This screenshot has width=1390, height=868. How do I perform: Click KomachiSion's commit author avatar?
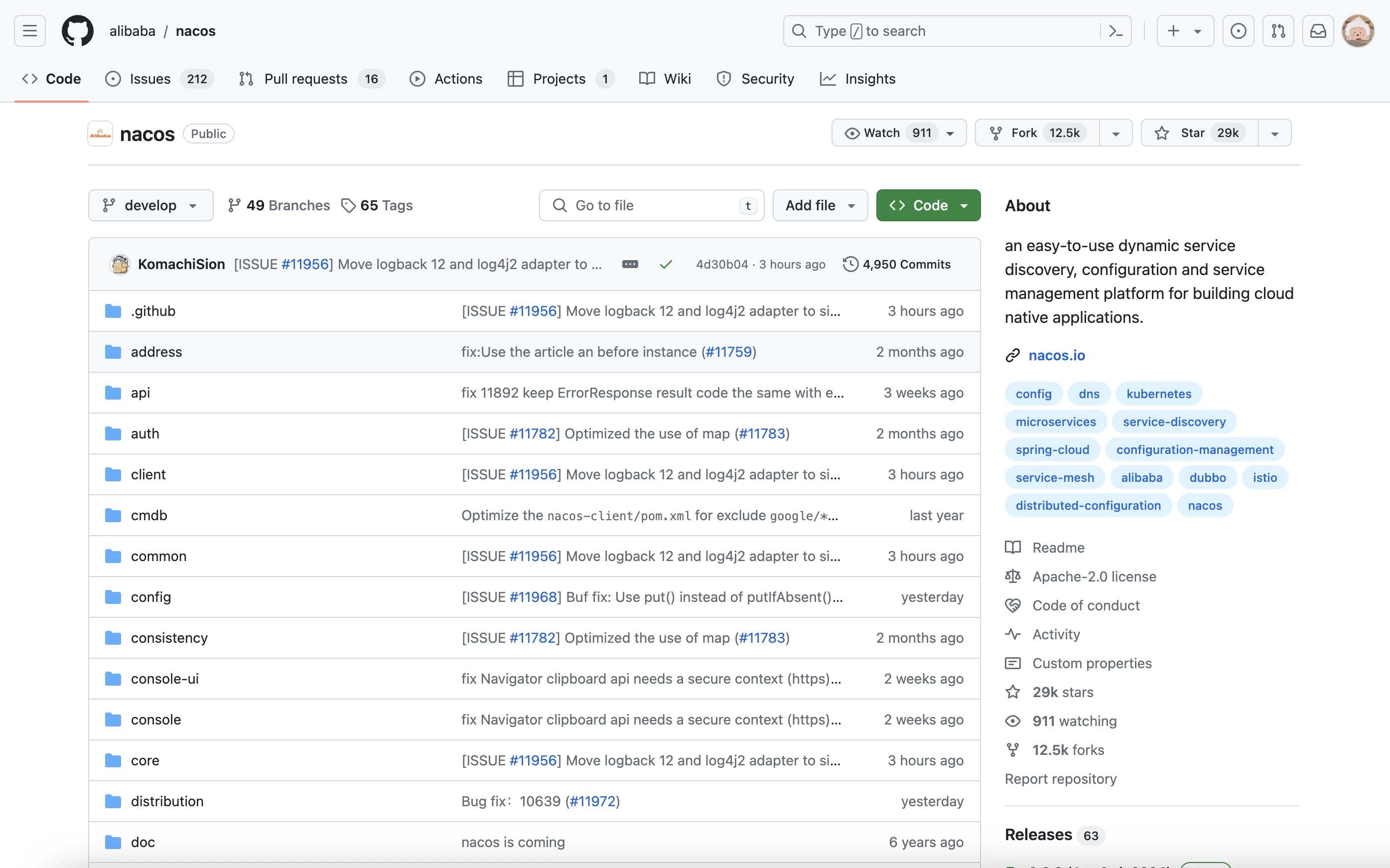tap(120, 264)
